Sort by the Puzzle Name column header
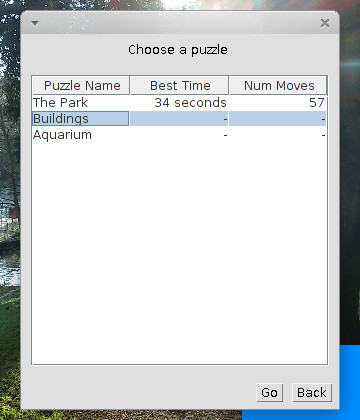 tap(81, 85)
